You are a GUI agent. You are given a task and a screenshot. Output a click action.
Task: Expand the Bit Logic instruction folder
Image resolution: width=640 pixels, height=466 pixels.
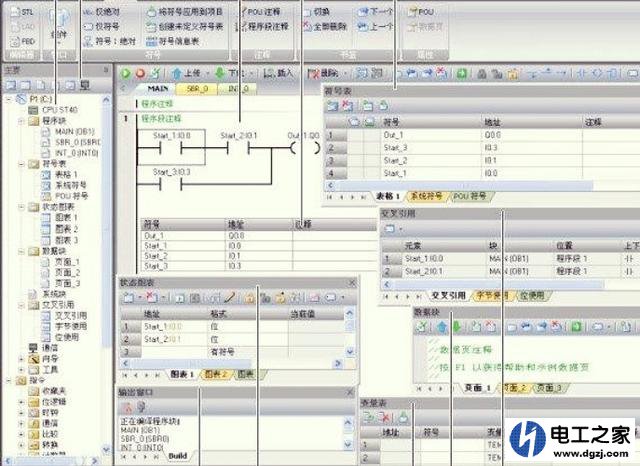tap(22, 402)
